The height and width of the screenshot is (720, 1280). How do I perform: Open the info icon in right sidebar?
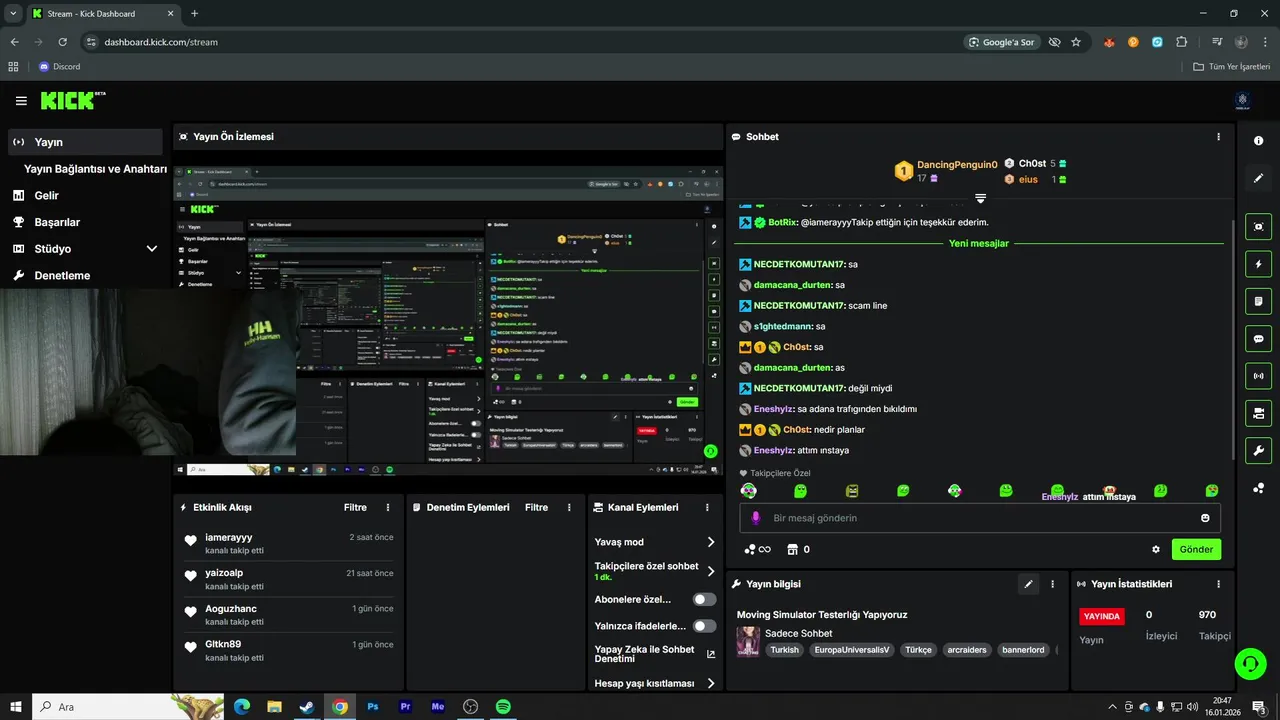[1259, 141]
